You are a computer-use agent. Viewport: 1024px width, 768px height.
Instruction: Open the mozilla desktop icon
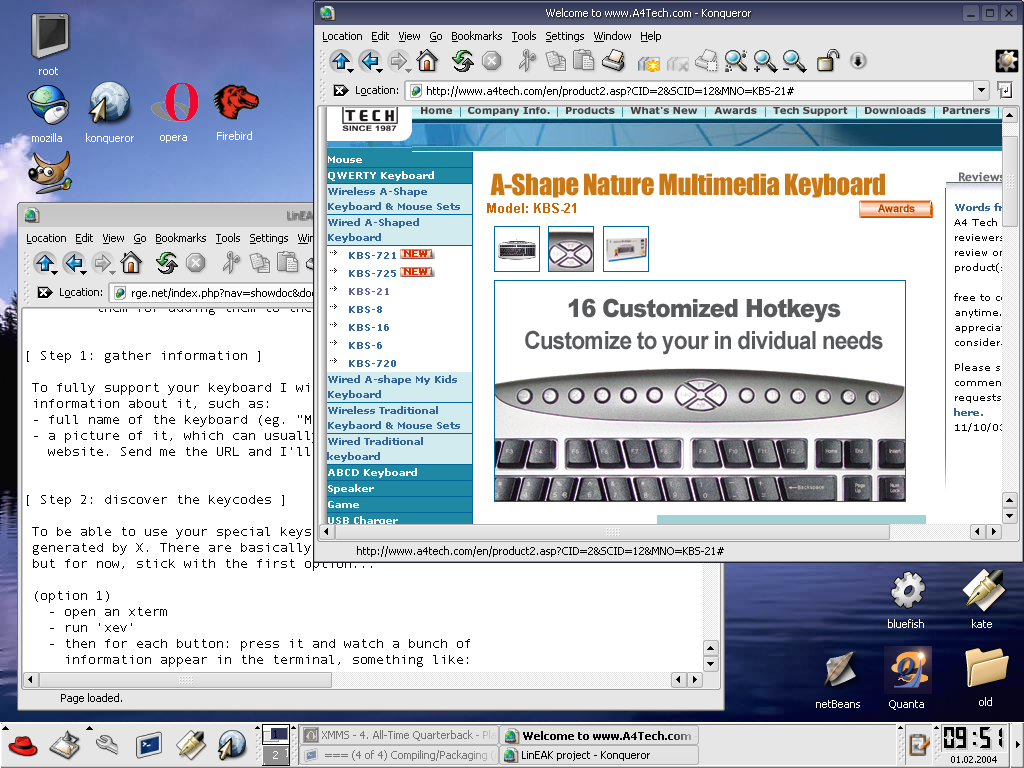48,114
